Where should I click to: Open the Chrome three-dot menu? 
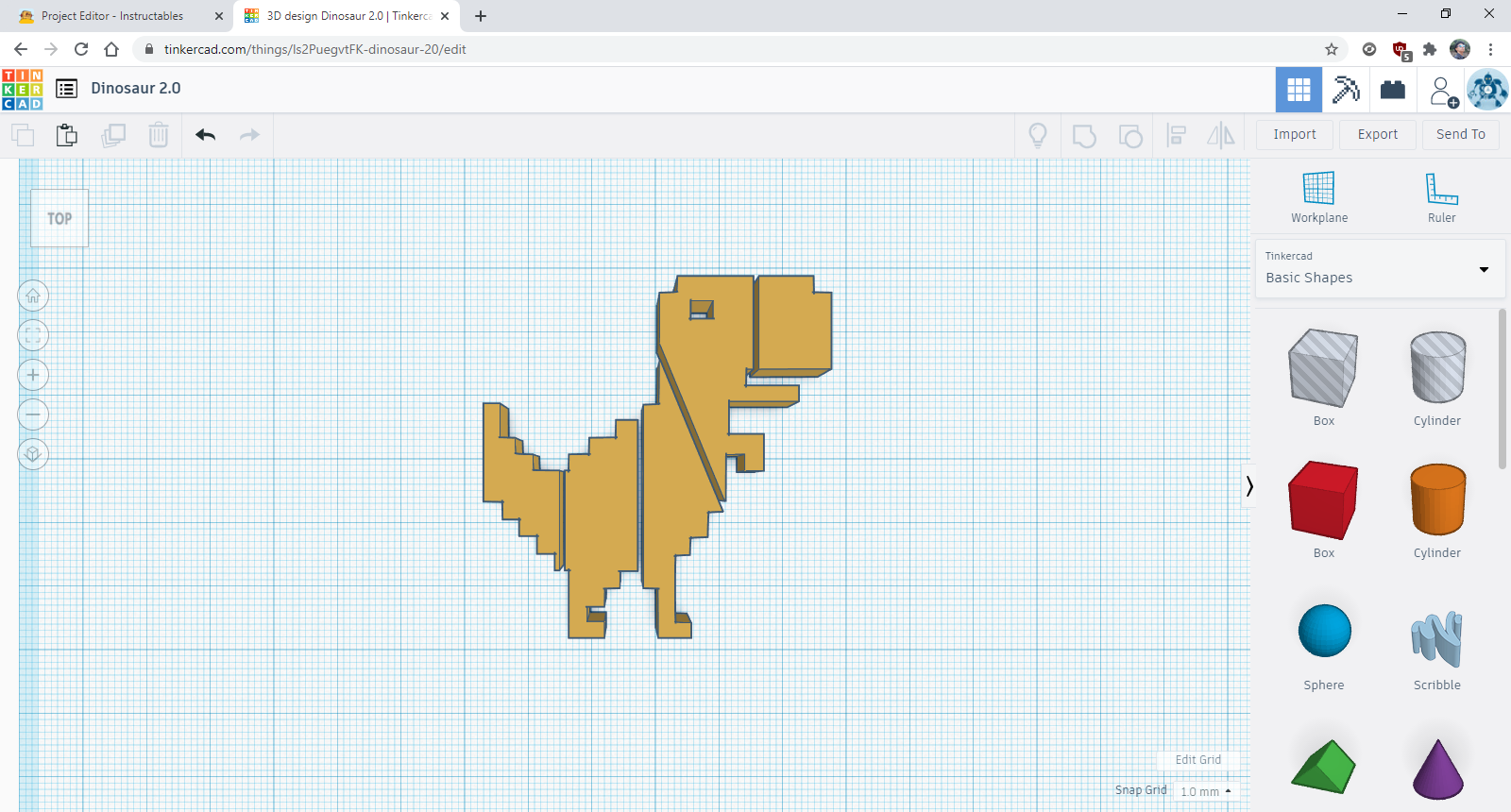click(x=1491, y=49)
